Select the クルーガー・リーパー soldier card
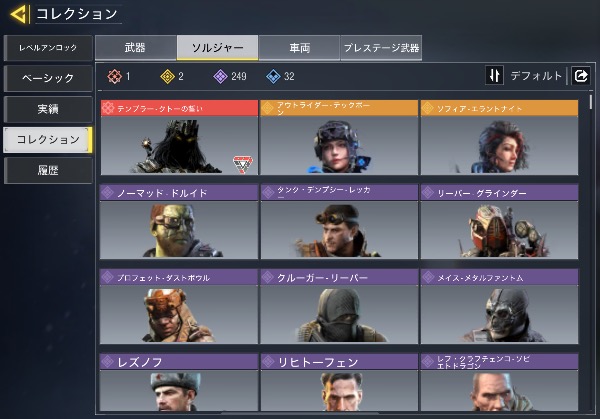The height and width of the screenshot is (419, 600). pyautogui.click(x=339, y=306)
